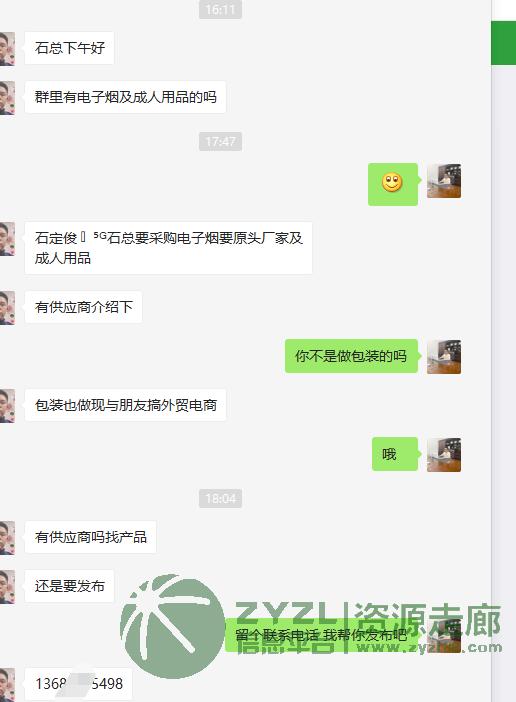The image size is (516, 702).
Task: Click the 17:47 timestamp label
Action: click(x=220, y=141)
